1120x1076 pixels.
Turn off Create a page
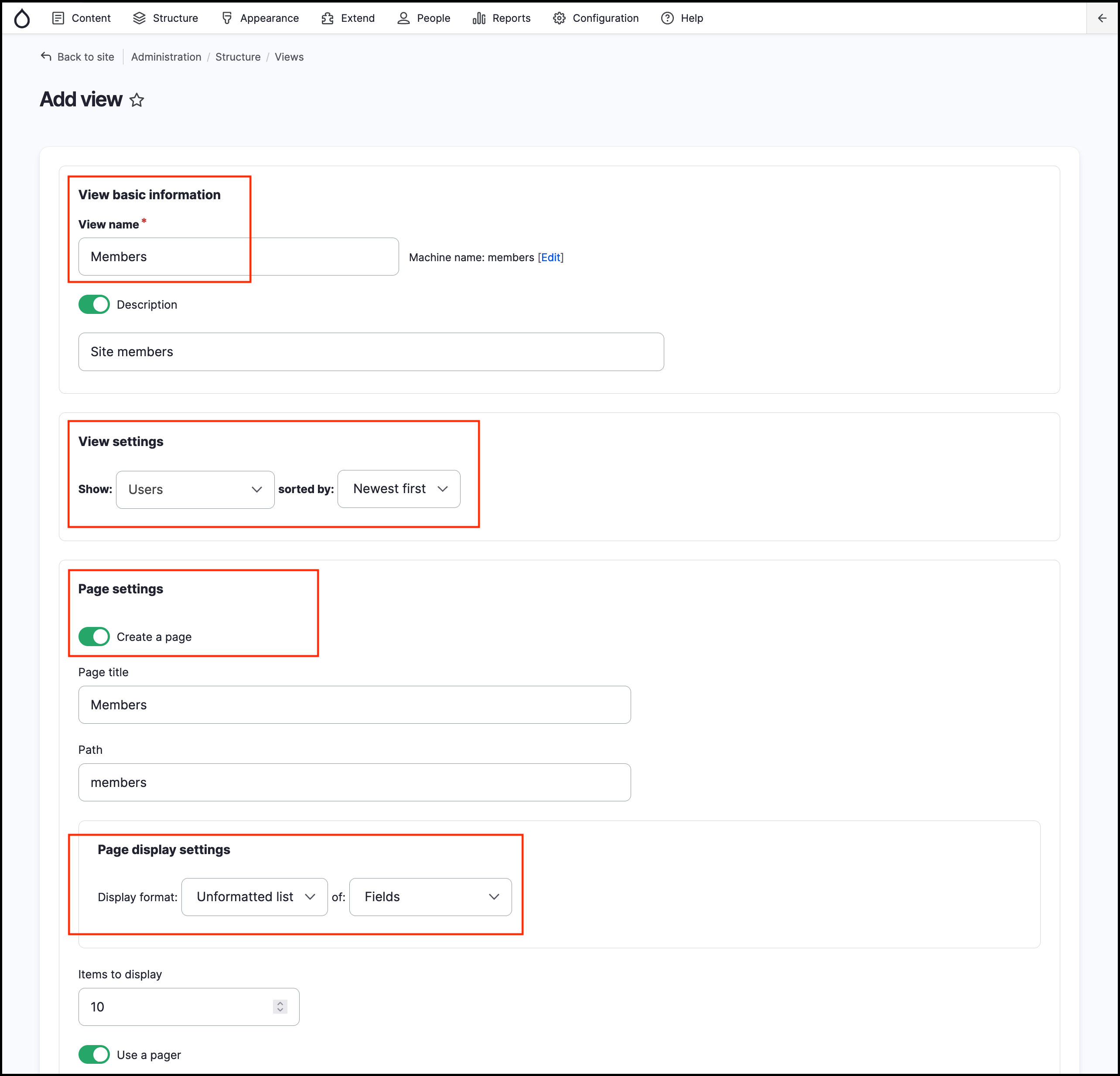point(94,636)
